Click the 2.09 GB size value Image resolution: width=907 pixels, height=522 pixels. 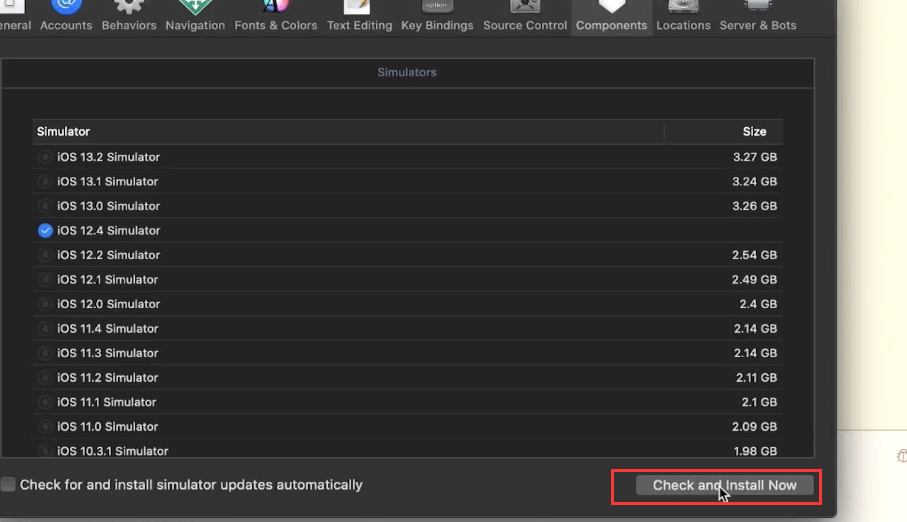tap(754, 427)
